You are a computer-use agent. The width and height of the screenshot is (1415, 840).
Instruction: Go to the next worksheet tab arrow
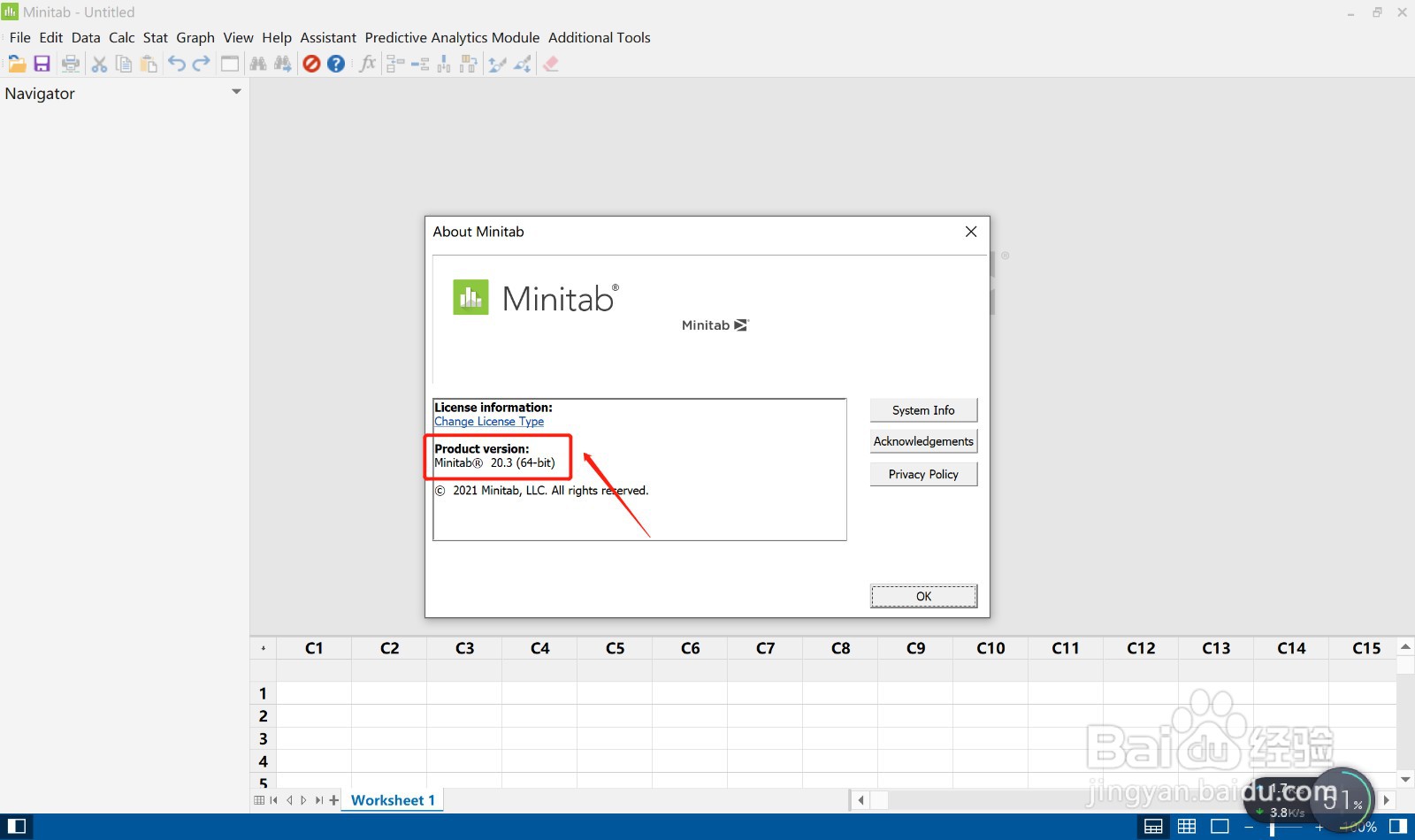[303, 800]
